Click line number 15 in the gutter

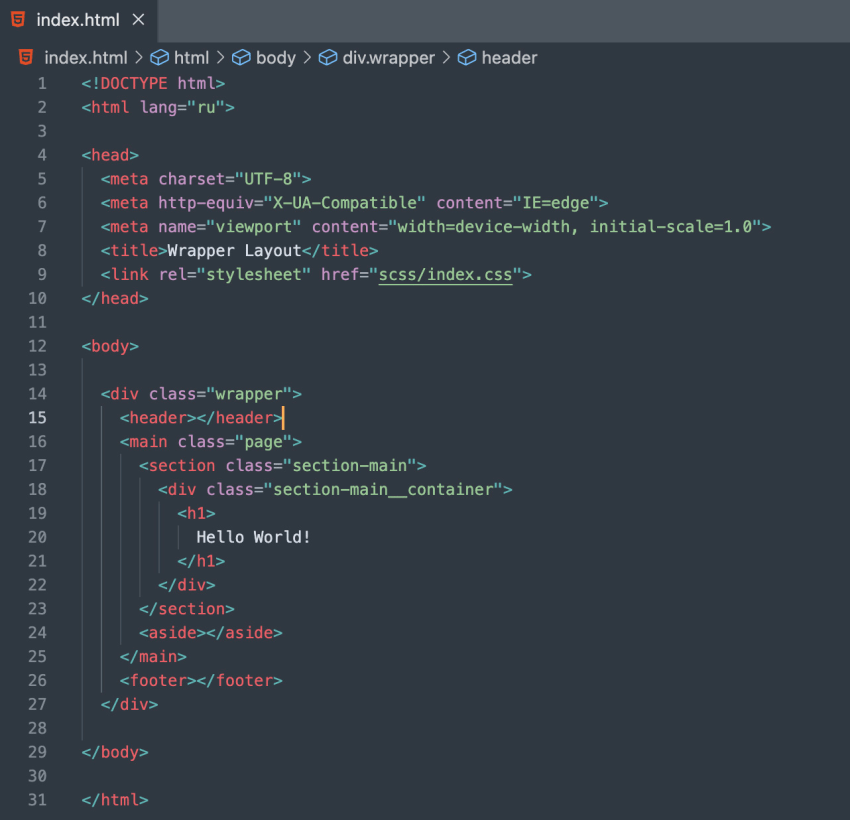pyautogui.click(x=37, y=417)
